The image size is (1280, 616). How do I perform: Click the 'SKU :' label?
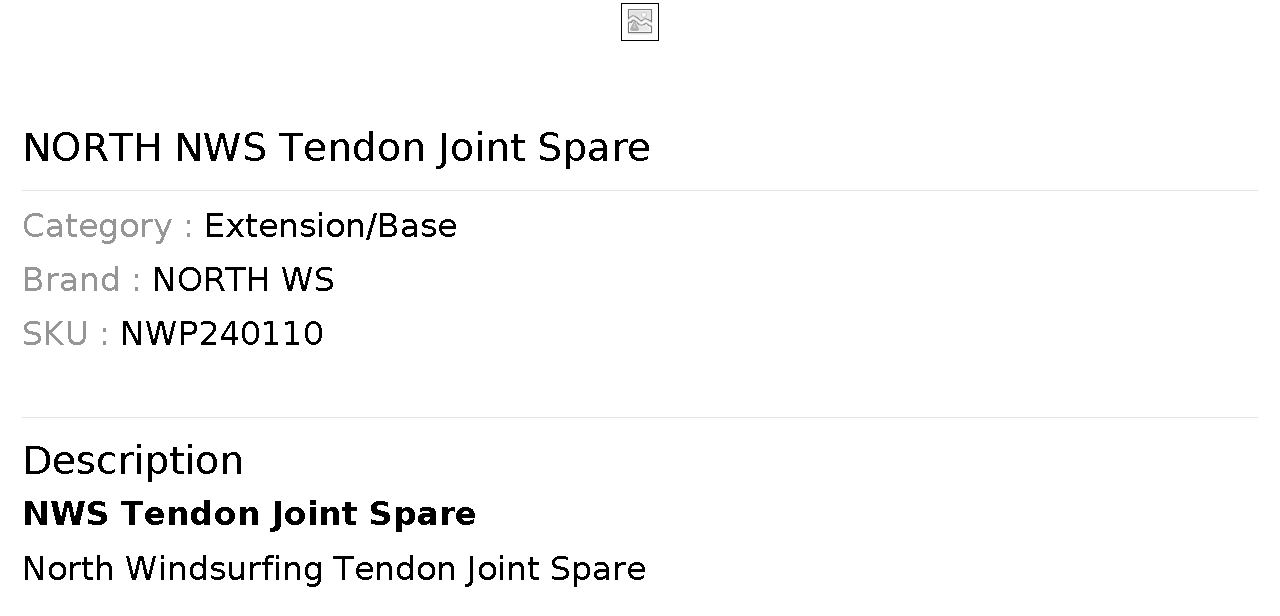click(x=65, y=334)
